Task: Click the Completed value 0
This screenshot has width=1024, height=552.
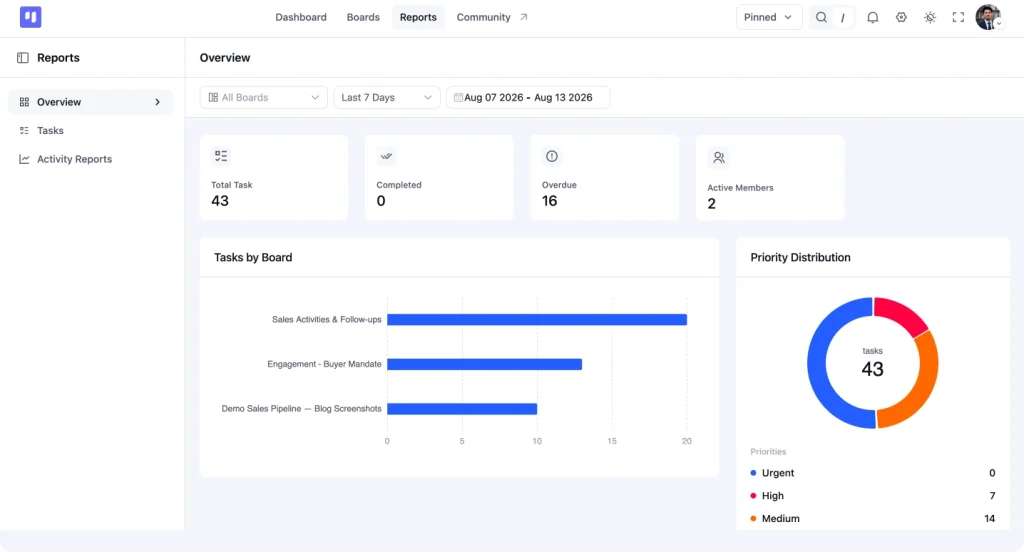Action: 381,201
